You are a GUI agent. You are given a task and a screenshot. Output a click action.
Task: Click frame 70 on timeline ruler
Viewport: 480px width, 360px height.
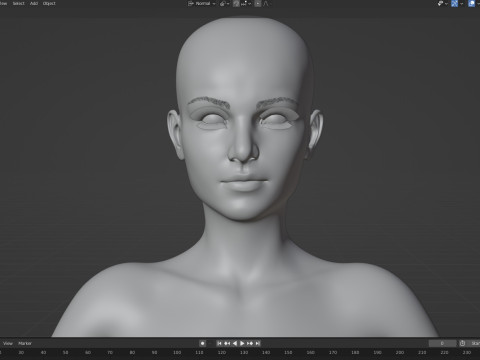[110, 353]
